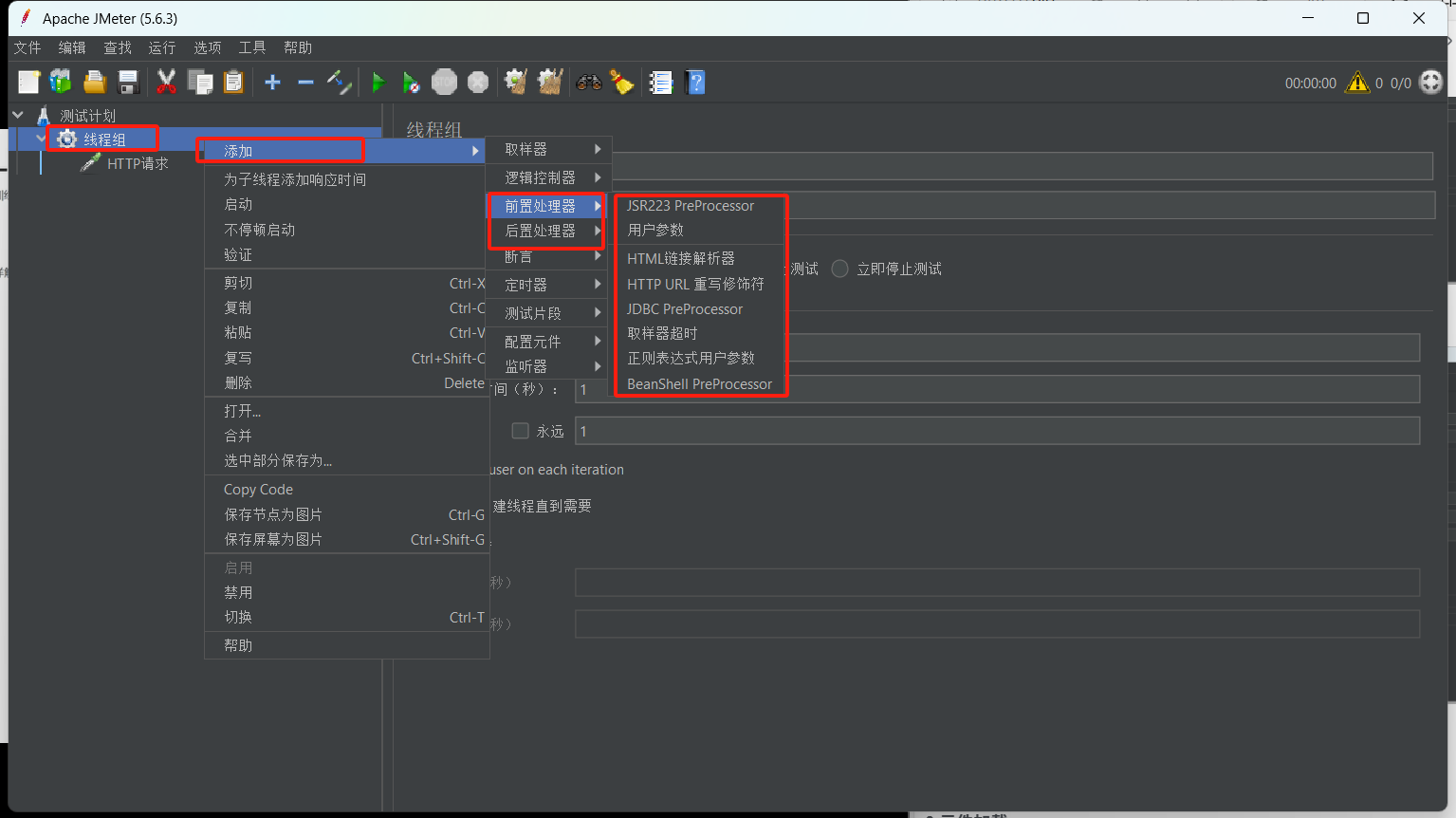
Task: Choose HTML链接解析器
Action: [x=701, y=258]
